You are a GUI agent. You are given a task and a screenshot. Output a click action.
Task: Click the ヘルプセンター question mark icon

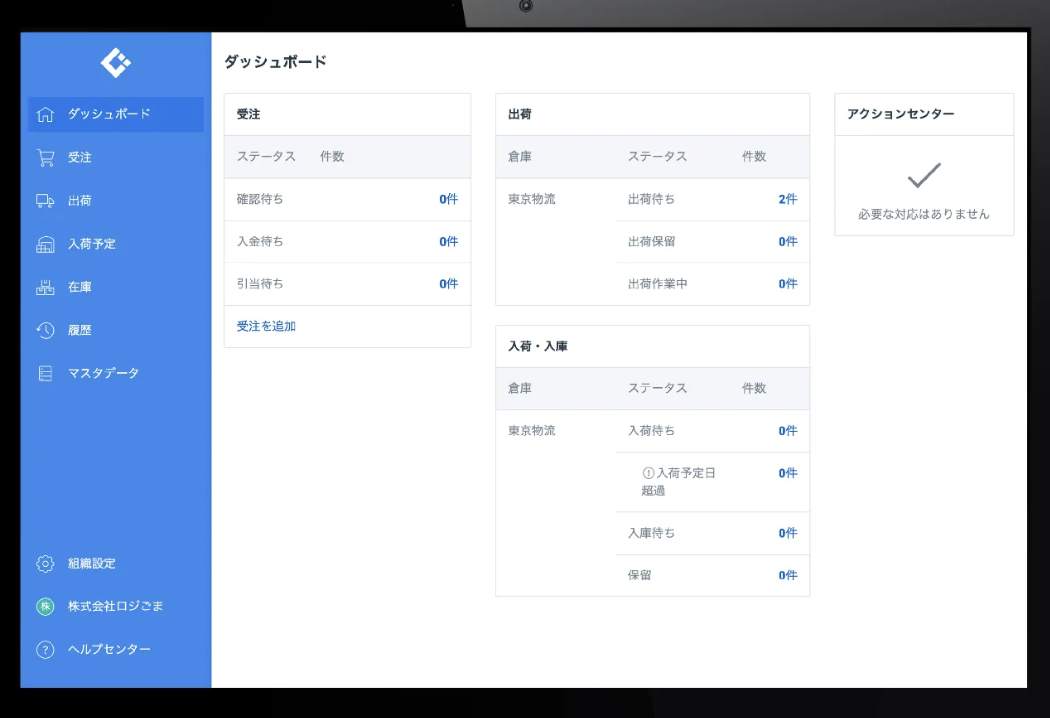click(x=44, y=650)
